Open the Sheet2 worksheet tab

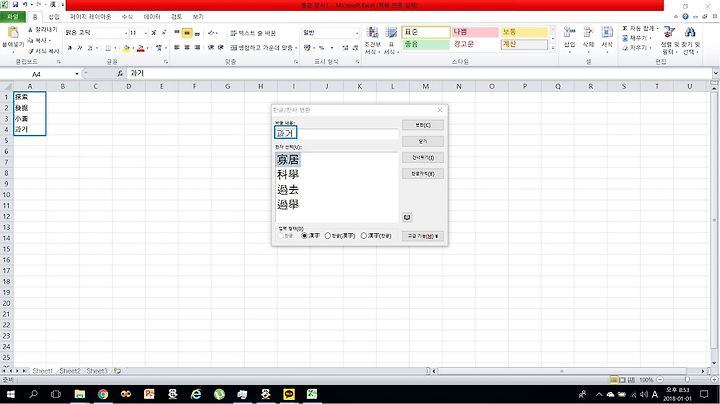tap(69, 371)
